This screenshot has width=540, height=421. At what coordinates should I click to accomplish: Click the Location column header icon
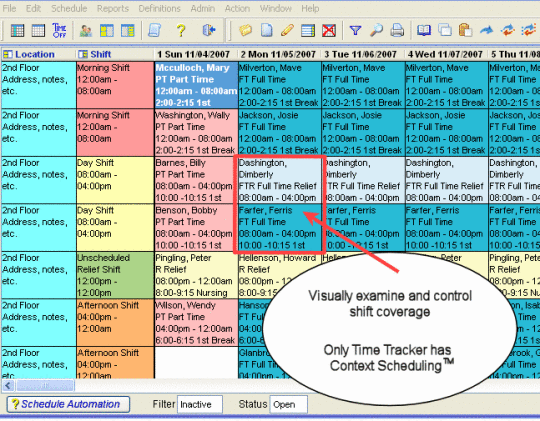pyautogui.click(x=7, y=54)
